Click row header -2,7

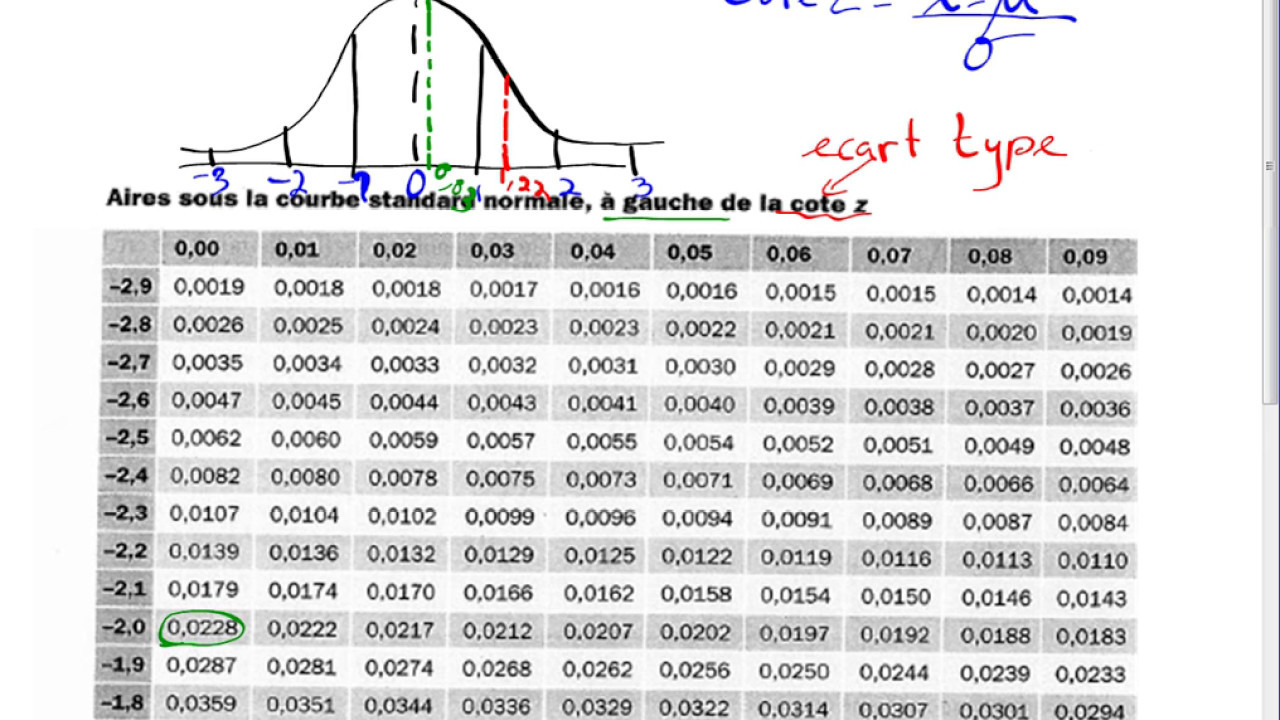(x=130, y=363)
